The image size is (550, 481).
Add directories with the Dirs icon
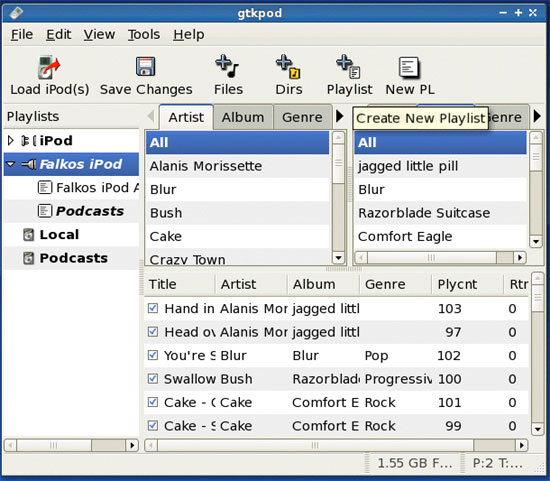point(288,66)
